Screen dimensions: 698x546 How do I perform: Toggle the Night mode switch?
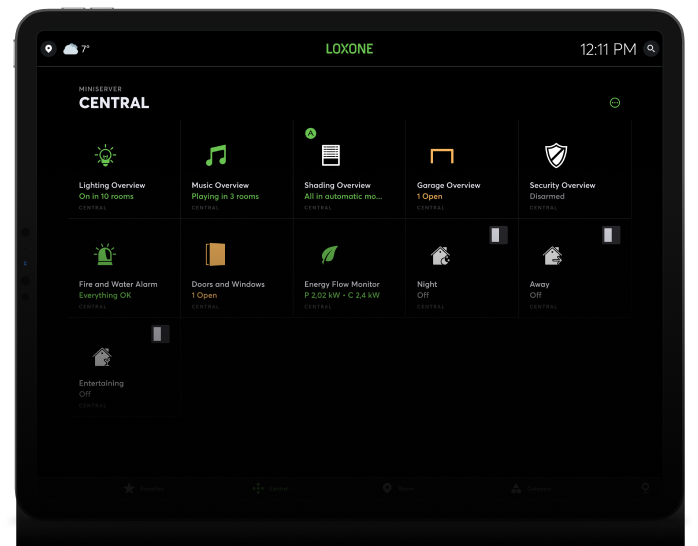click(x=499, y=235)
